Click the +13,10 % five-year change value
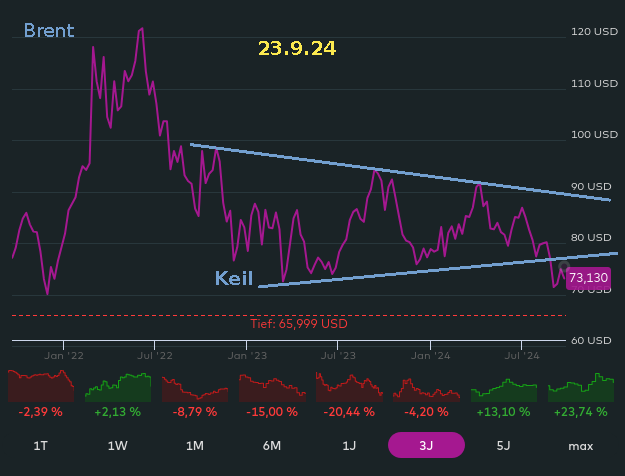 pyautogui.click(x=503, y=412)
